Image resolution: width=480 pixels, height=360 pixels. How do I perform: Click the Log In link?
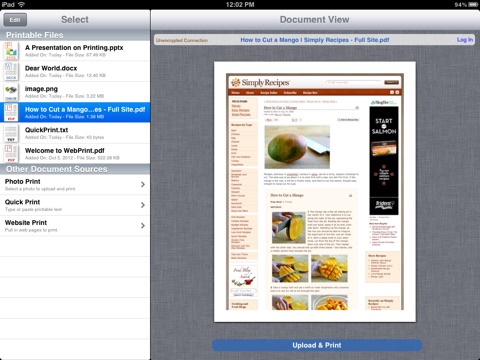coord(465,40)
